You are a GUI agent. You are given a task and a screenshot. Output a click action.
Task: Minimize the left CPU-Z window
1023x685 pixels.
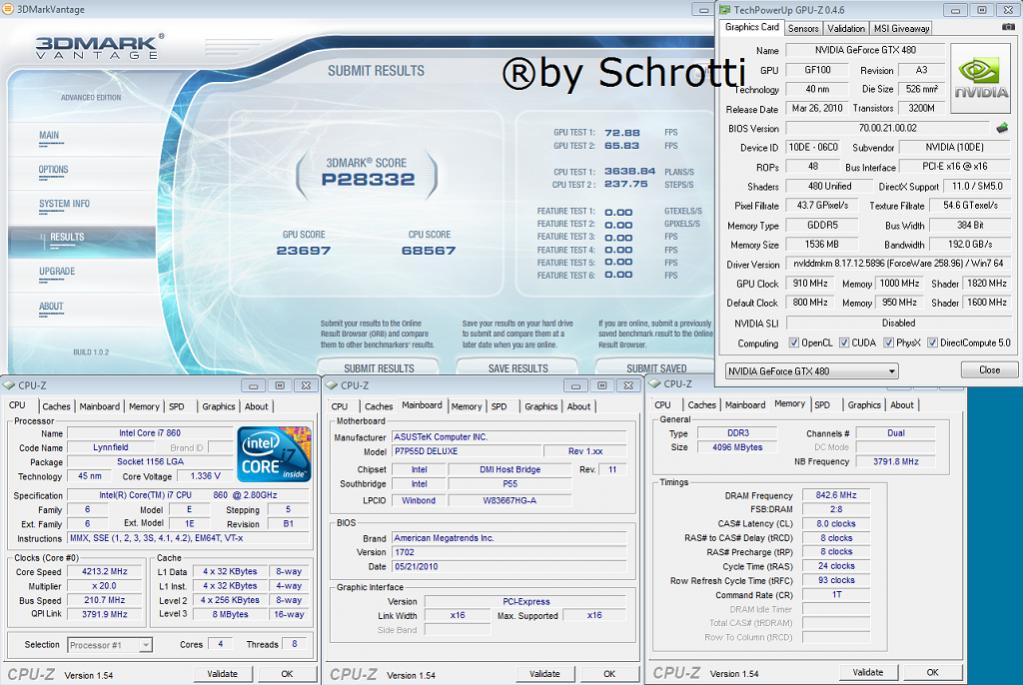click(253, 386)
